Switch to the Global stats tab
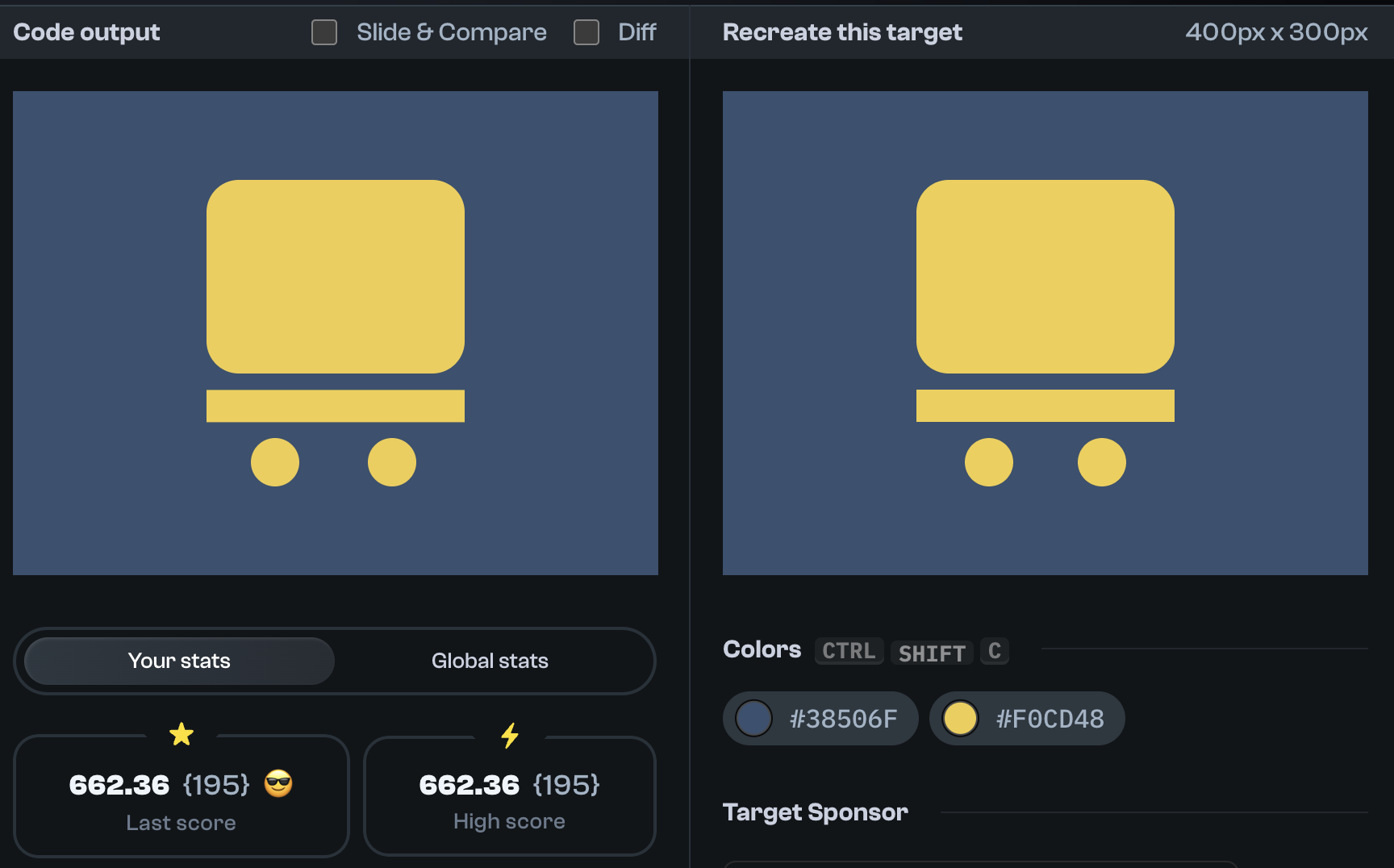 pos(490,661)
